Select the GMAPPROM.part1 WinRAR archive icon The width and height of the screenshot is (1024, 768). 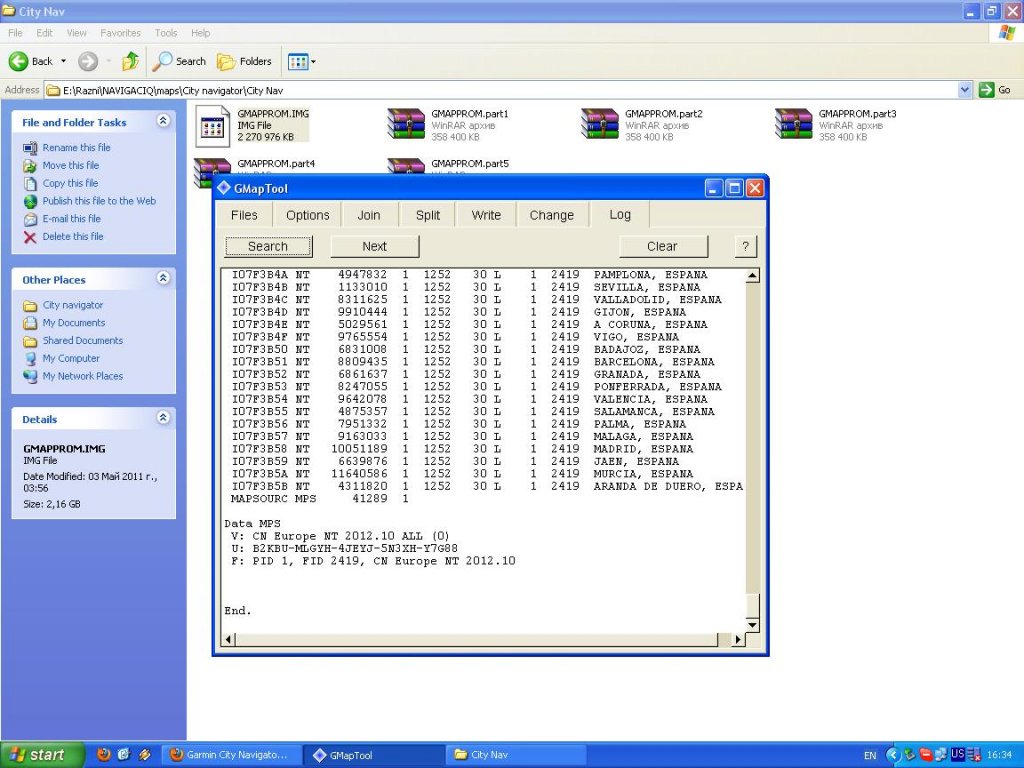pyautogui.click(x=406, y=125)
